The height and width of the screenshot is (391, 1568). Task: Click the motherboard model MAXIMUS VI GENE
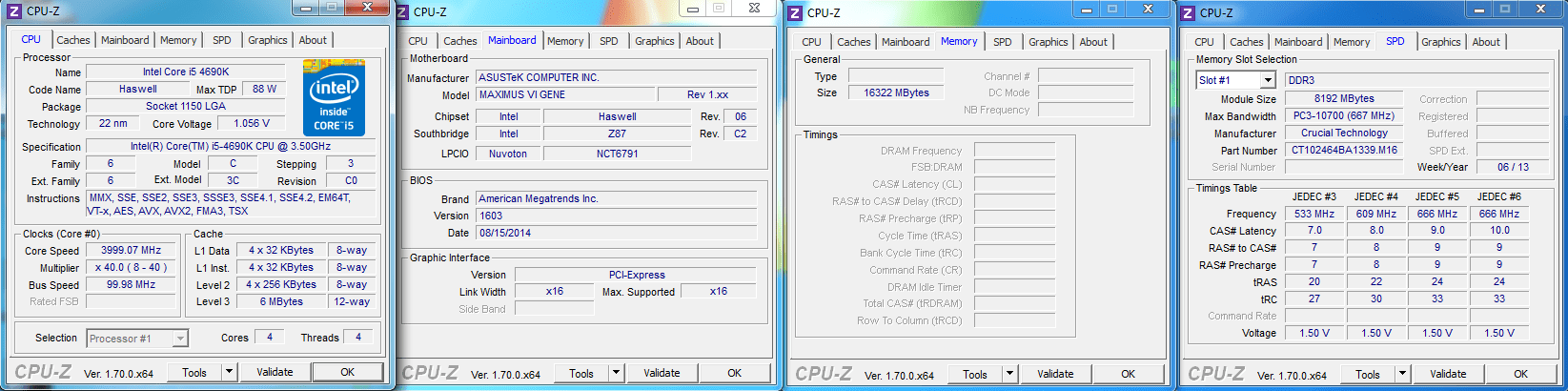click(565, 94)
